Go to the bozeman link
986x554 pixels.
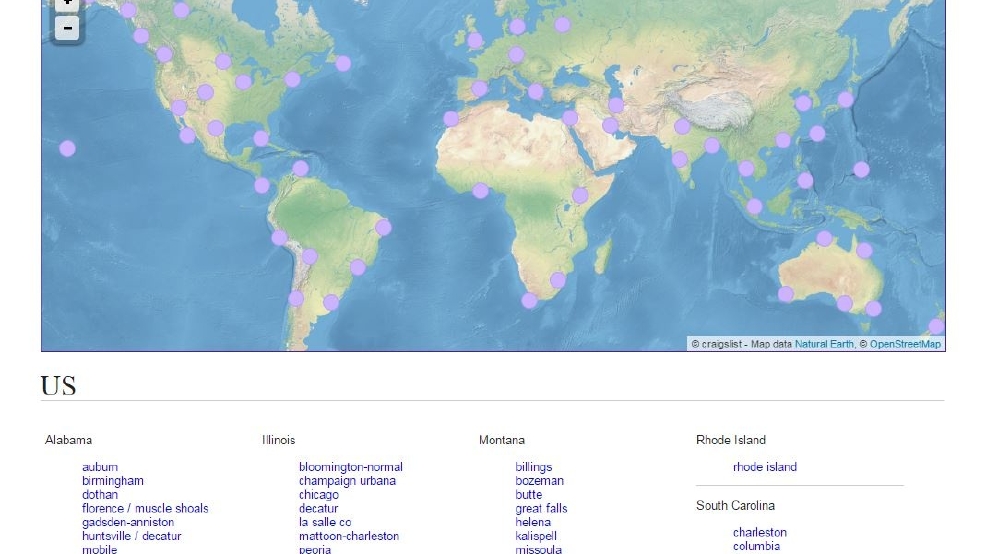(x=540, y=480)
